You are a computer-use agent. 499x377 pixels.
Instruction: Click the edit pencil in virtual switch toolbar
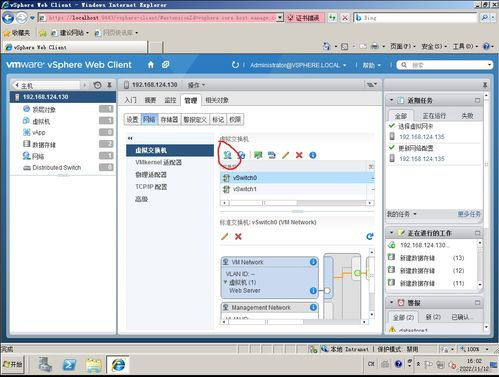click(x=286, y=155)
